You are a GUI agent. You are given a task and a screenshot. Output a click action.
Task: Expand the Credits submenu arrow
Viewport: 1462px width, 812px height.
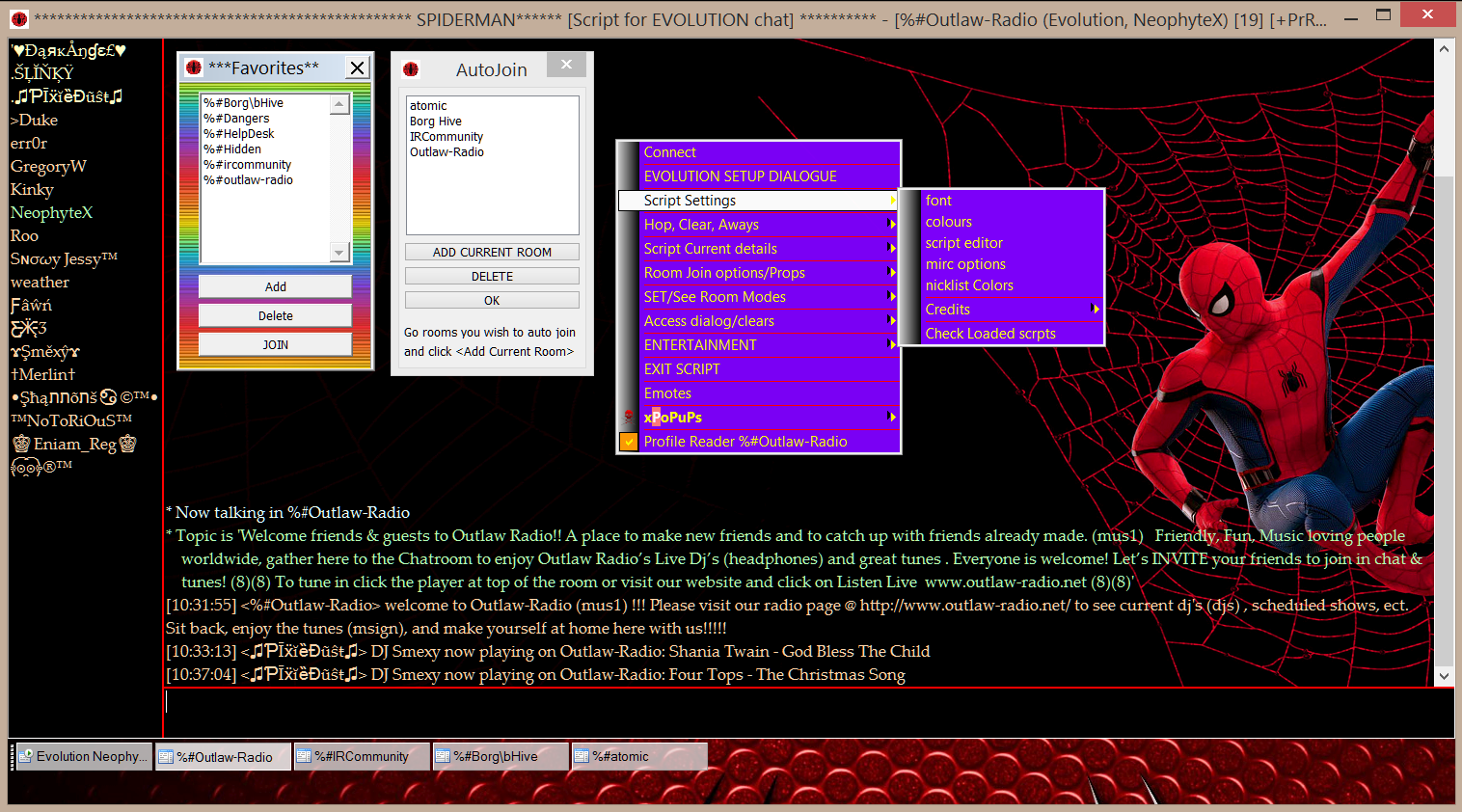point(1096,310)
